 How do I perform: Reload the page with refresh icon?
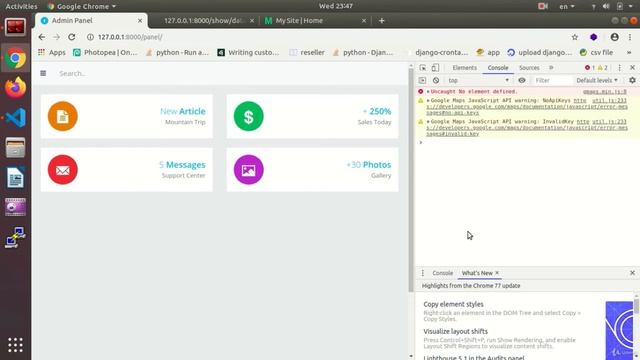pos(71,37)
